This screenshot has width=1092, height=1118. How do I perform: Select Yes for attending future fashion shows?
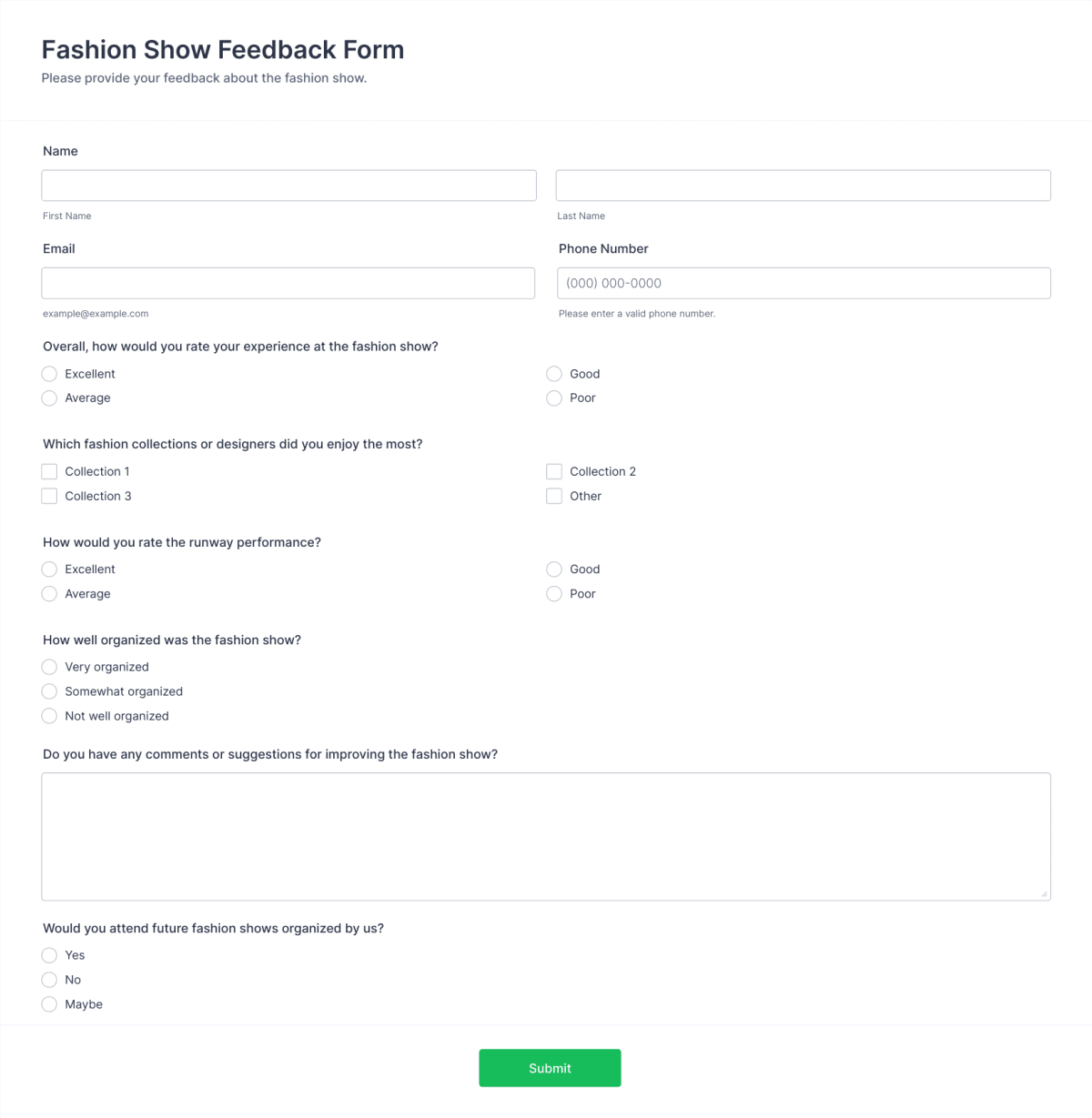(x=49, y=955)
